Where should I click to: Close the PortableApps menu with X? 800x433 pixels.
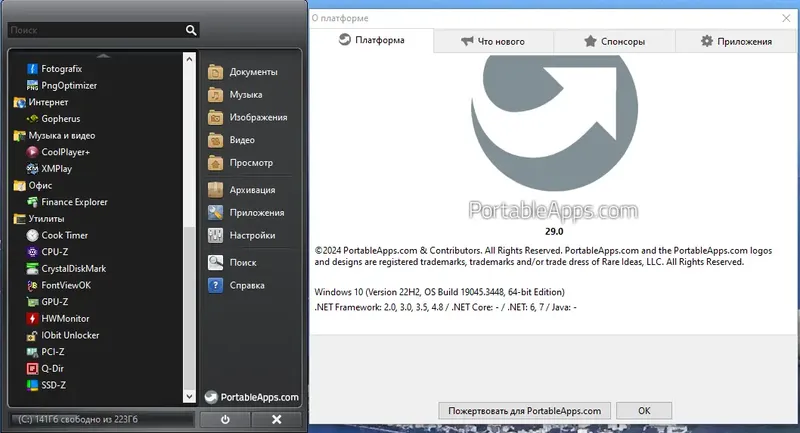pos(277,419)
